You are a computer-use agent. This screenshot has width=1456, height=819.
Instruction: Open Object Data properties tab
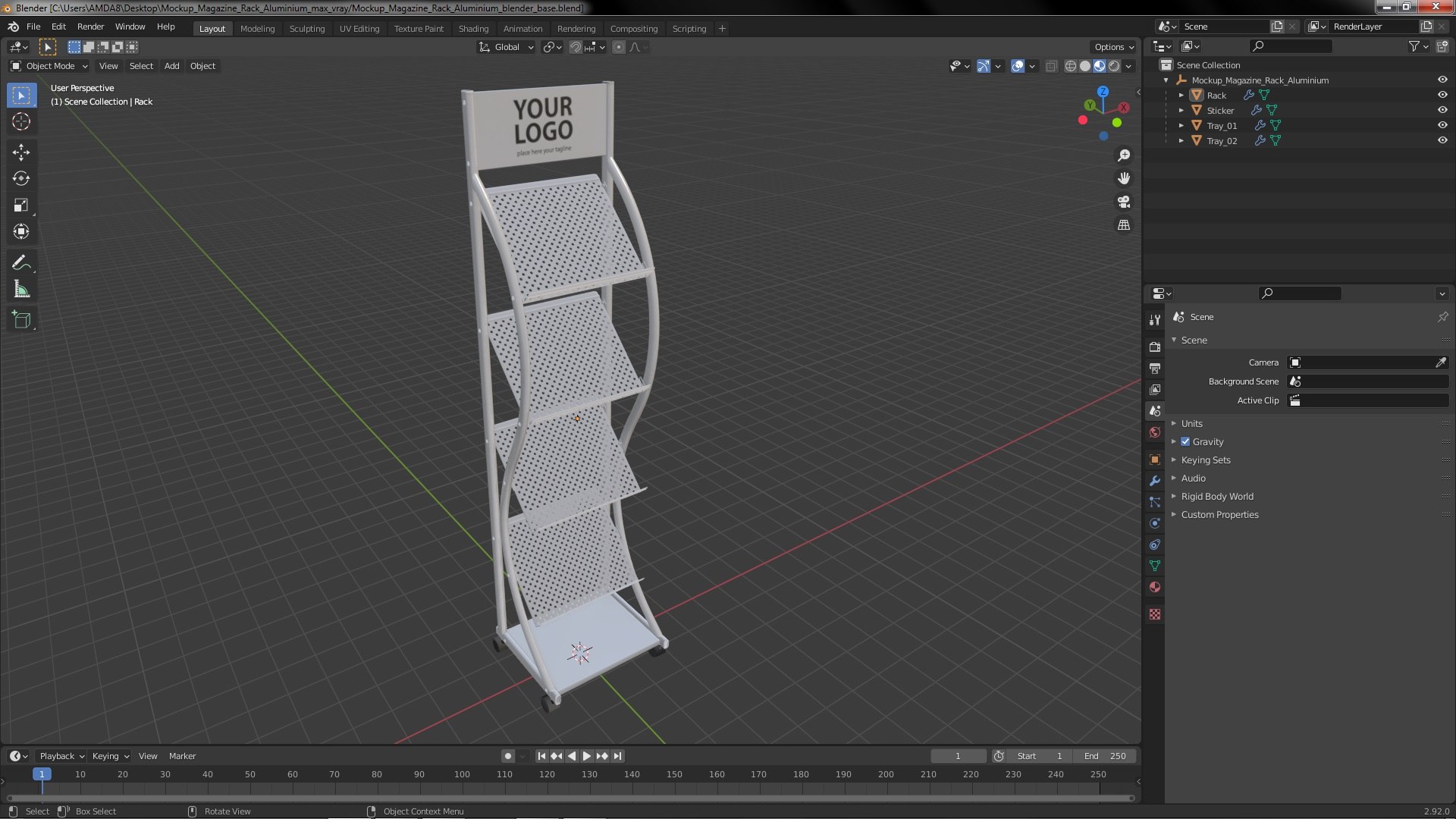(x=1155, y=566)
